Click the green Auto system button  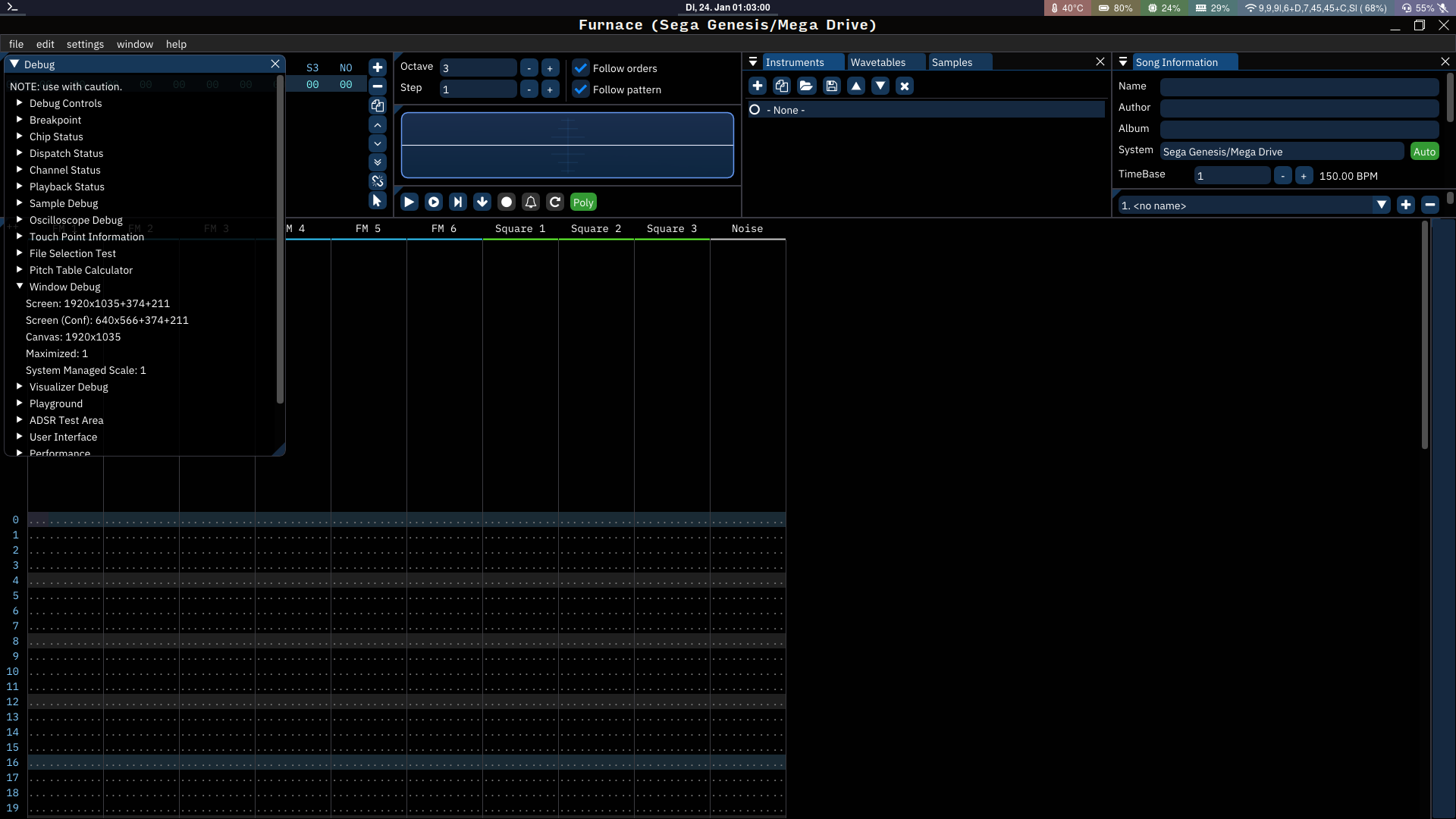click(x=1424, y=152)
